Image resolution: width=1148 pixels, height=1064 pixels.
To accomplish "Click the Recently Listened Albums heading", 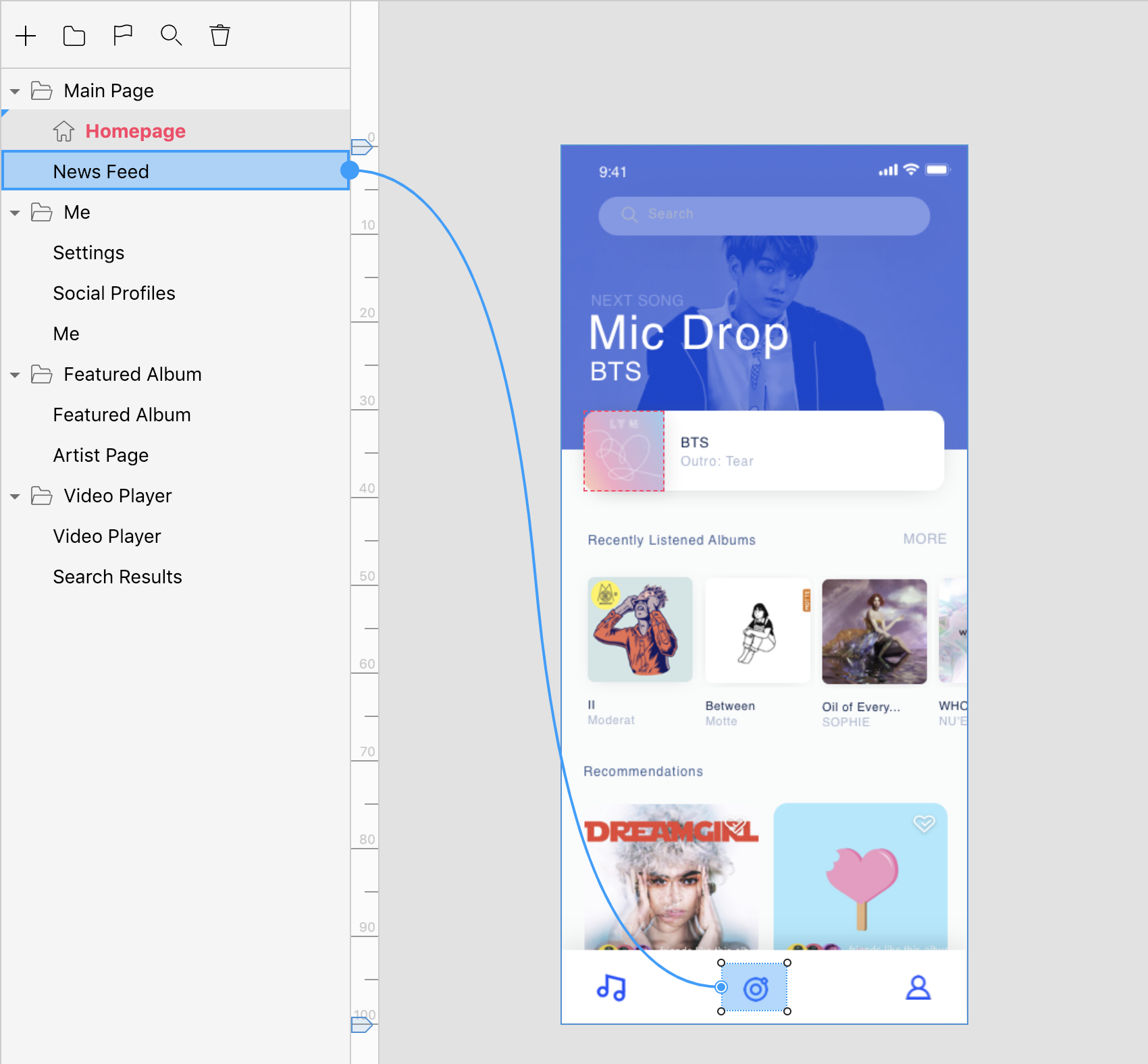I will [x=671, y=540].
